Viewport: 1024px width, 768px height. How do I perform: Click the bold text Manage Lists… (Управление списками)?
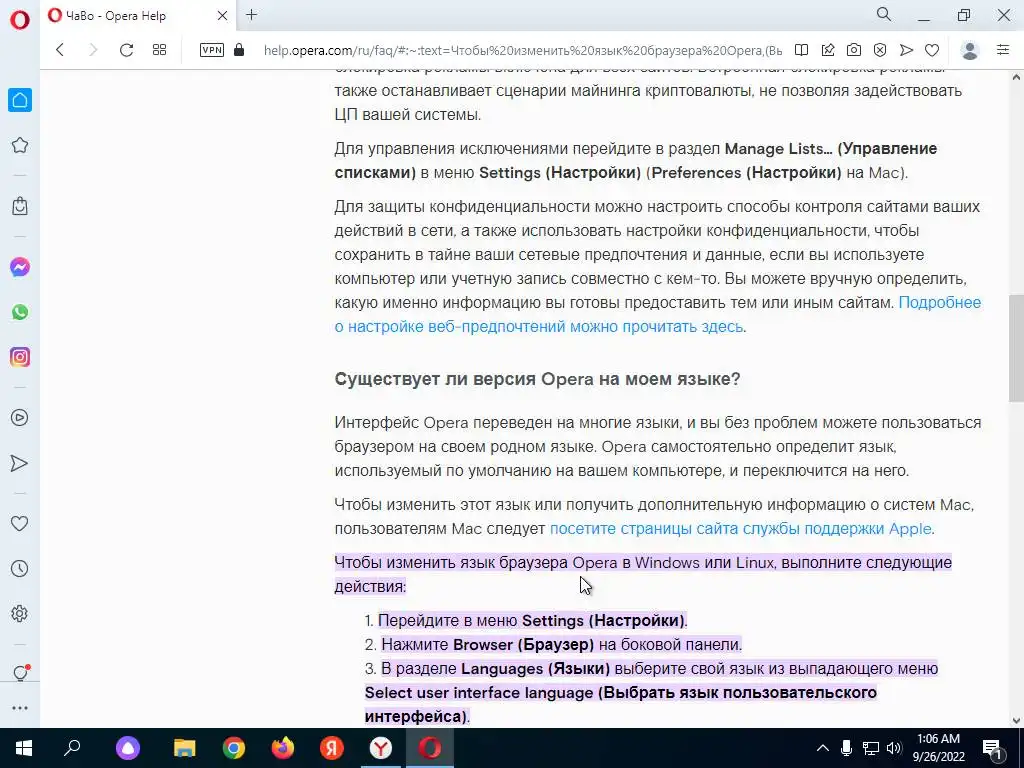pyautogui.click(x=635, y=160)
